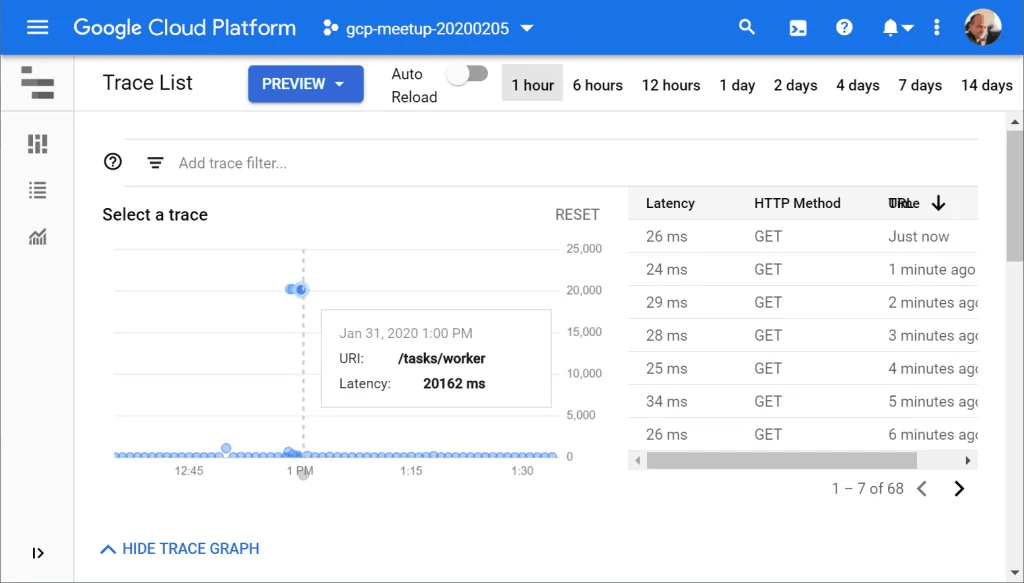Open the PREVIEW dropdown button
The image size is (1024, 583).
[x=305, y=84]
